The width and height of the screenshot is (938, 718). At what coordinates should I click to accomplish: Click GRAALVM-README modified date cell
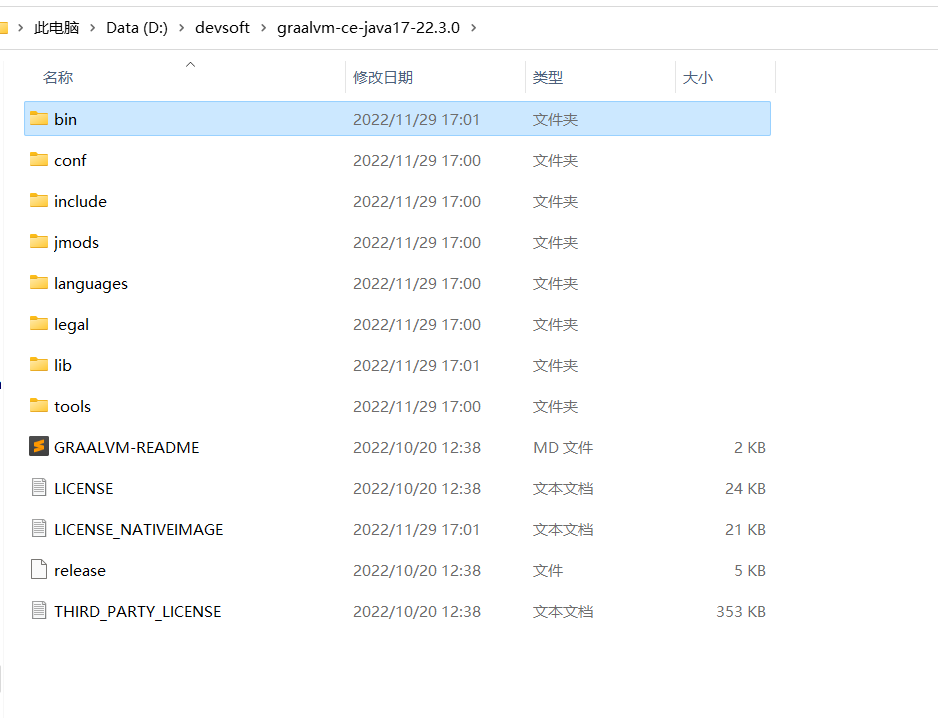417,447
